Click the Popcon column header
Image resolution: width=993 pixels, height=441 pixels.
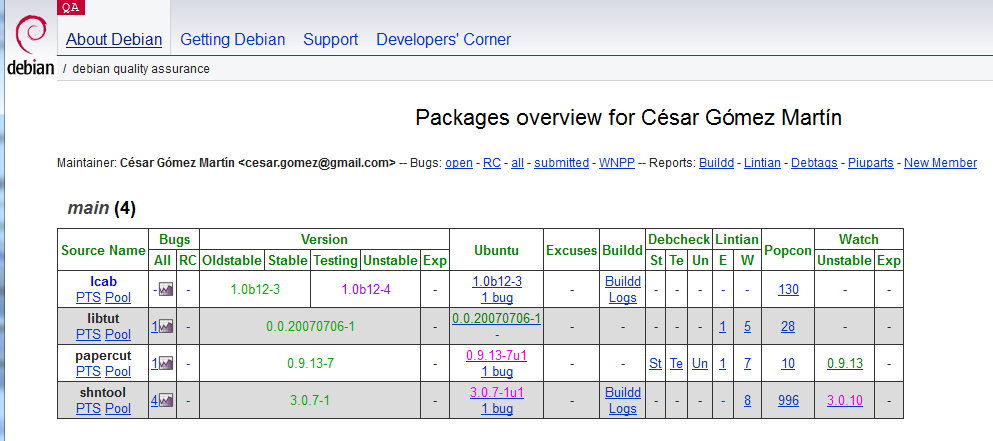pyautogui.click(x=788, y=250)
